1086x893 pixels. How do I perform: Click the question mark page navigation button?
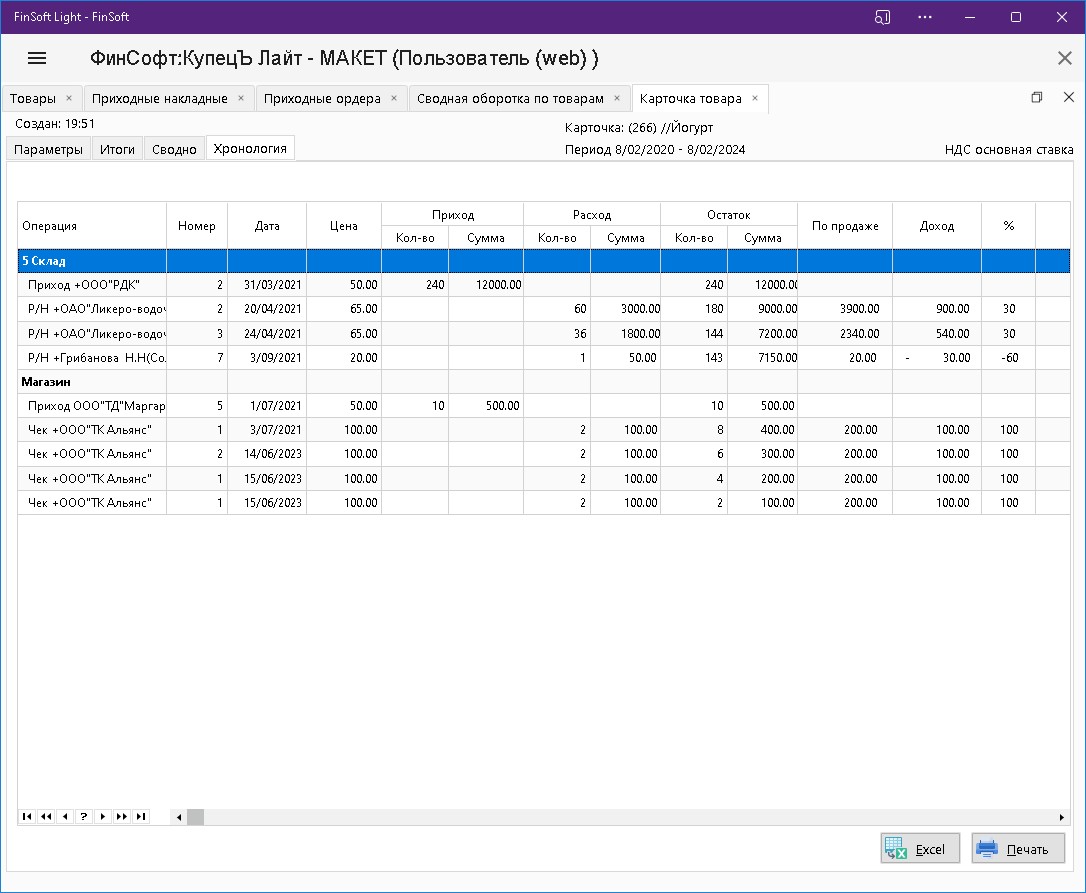[84, 817]
